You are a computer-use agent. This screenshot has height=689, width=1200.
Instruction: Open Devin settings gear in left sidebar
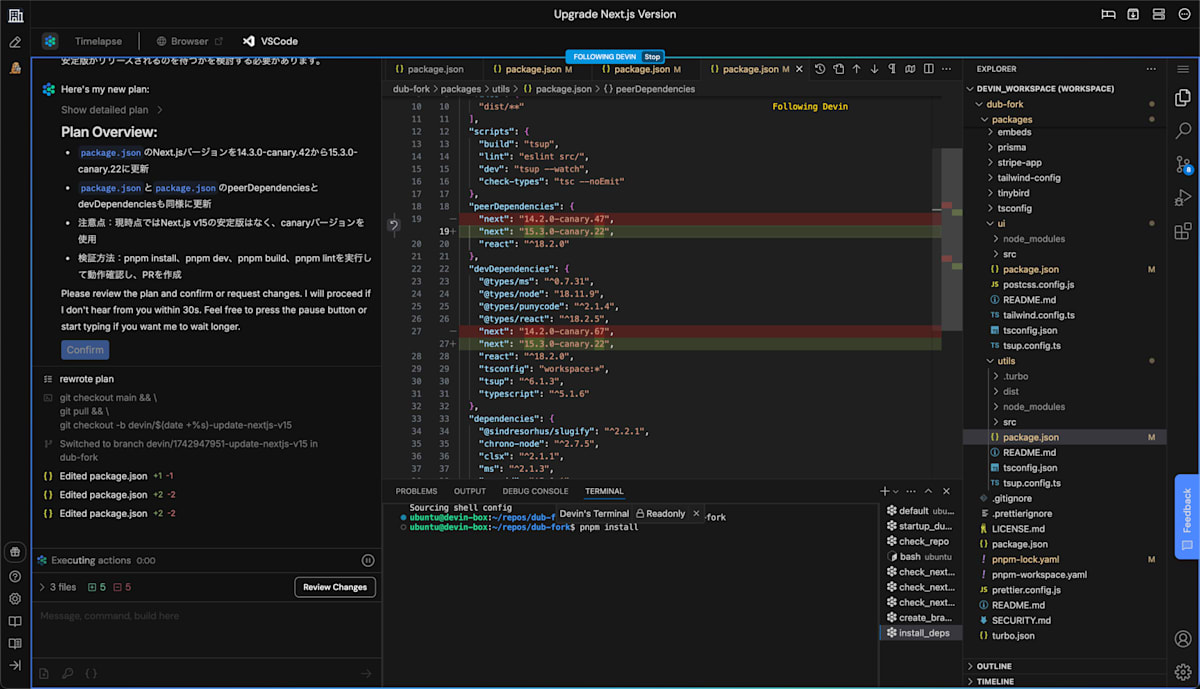[x=15, y=599]
